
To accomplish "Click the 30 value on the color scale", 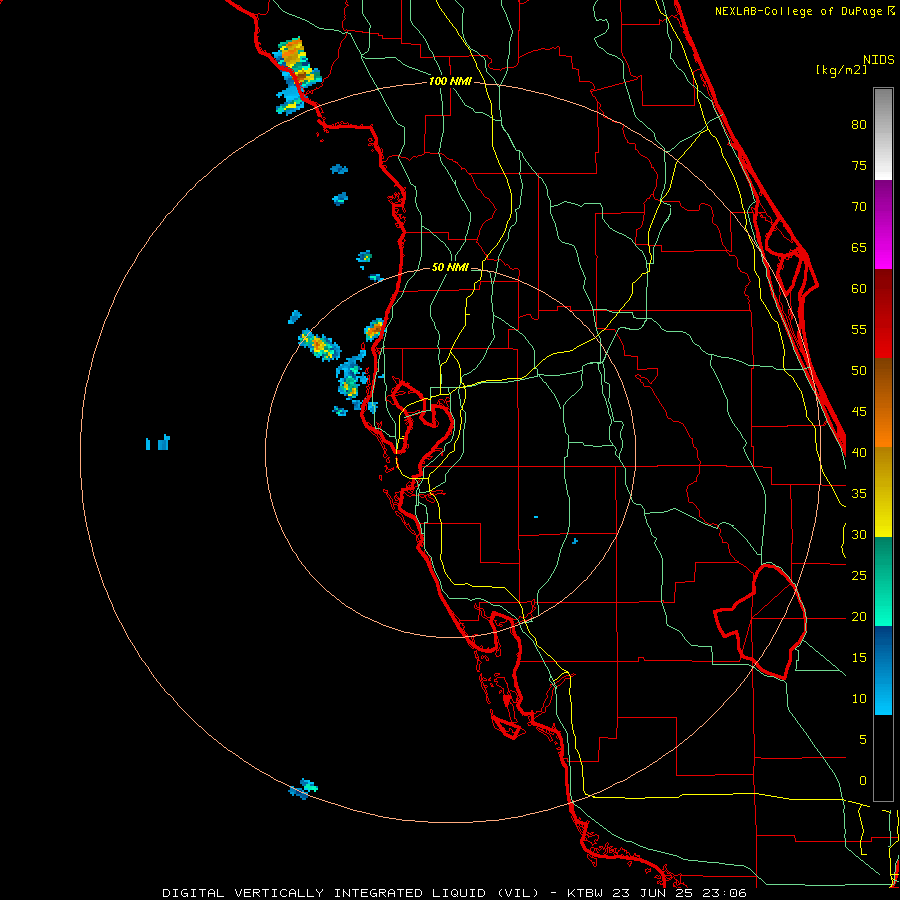I will point(859,535).
